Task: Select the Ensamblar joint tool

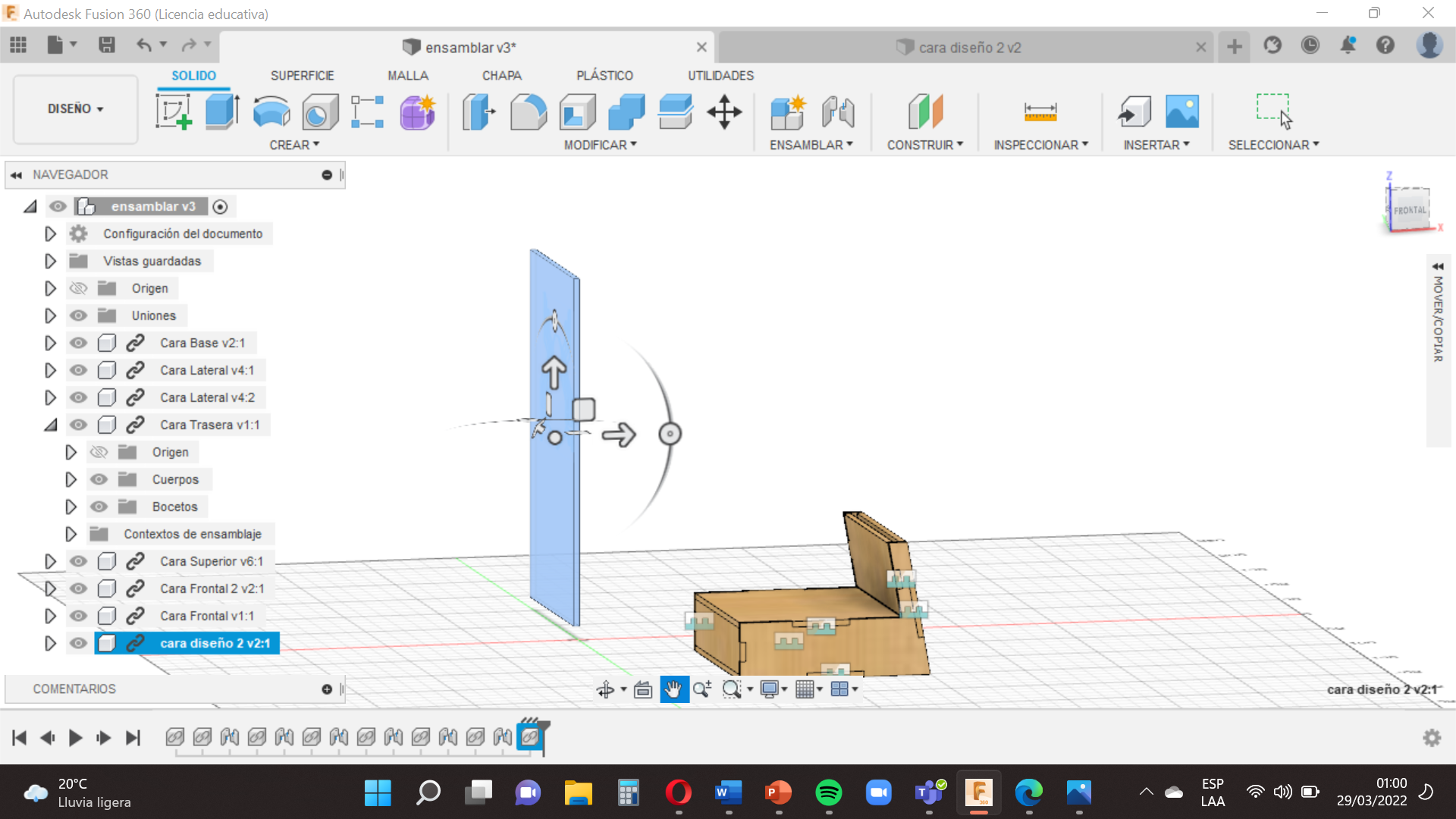Action: coord(840,111)
